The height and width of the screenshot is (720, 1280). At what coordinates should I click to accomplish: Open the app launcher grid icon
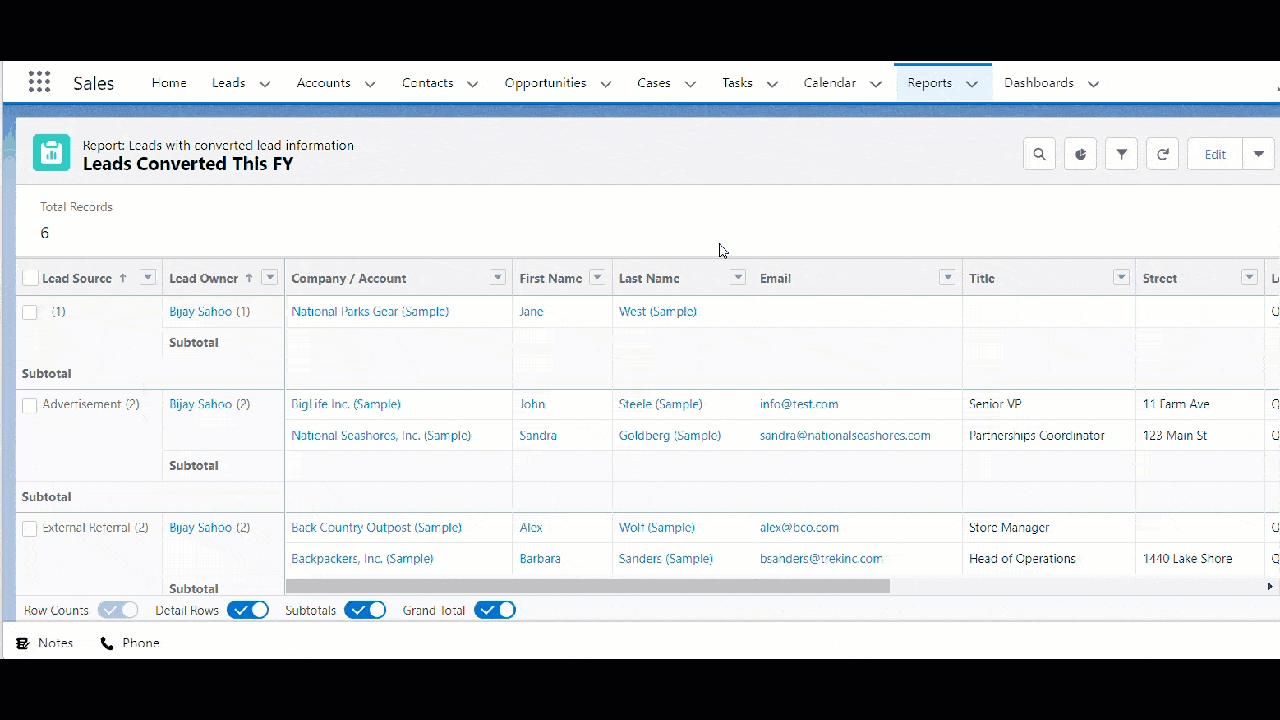[39, 82]
